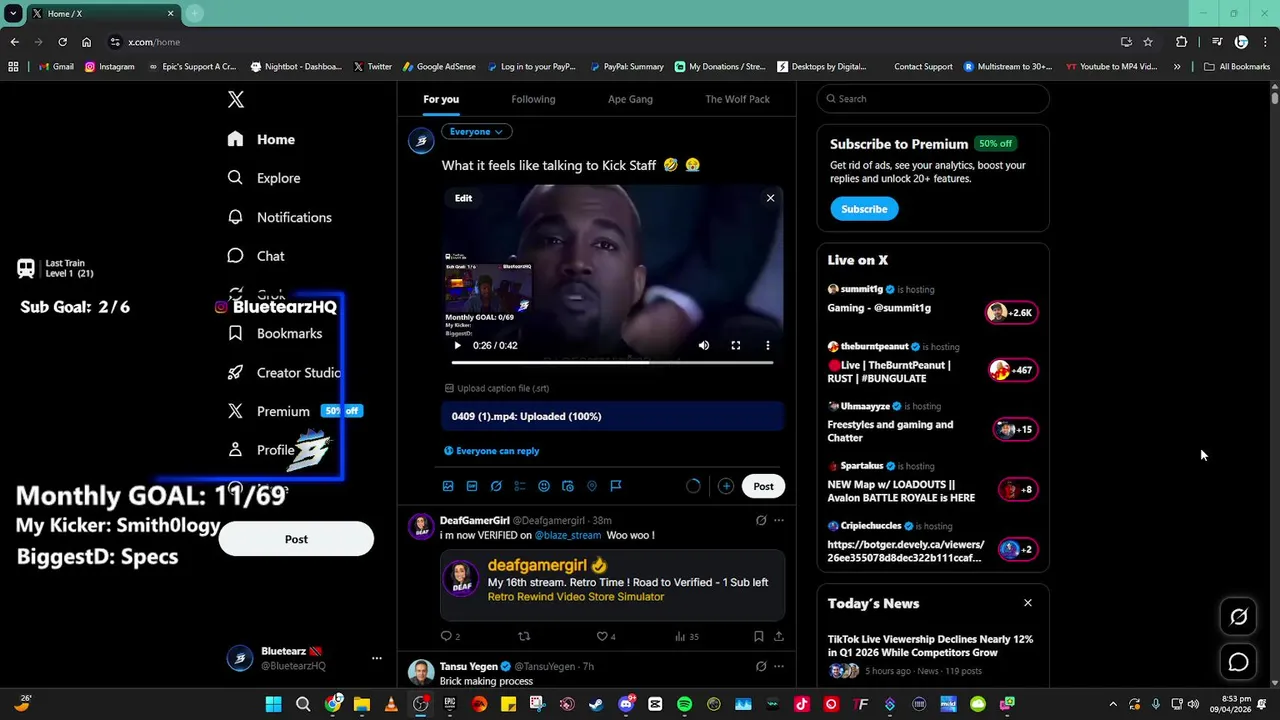Expand All Bookmarks folder

point(1237,67)
